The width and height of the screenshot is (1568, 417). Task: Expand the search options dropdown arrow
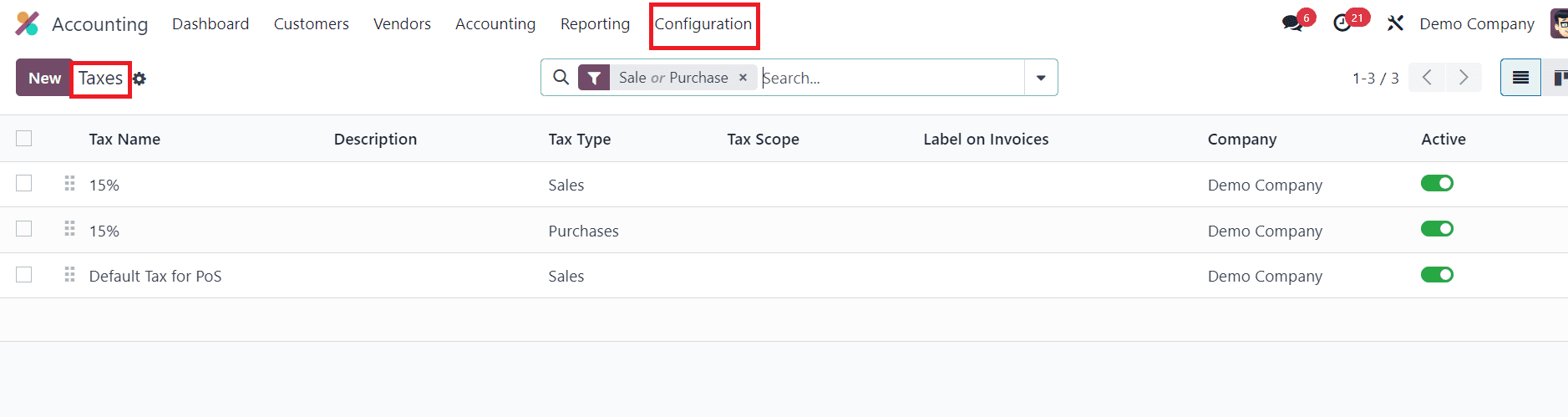[x=1041, y=78]
